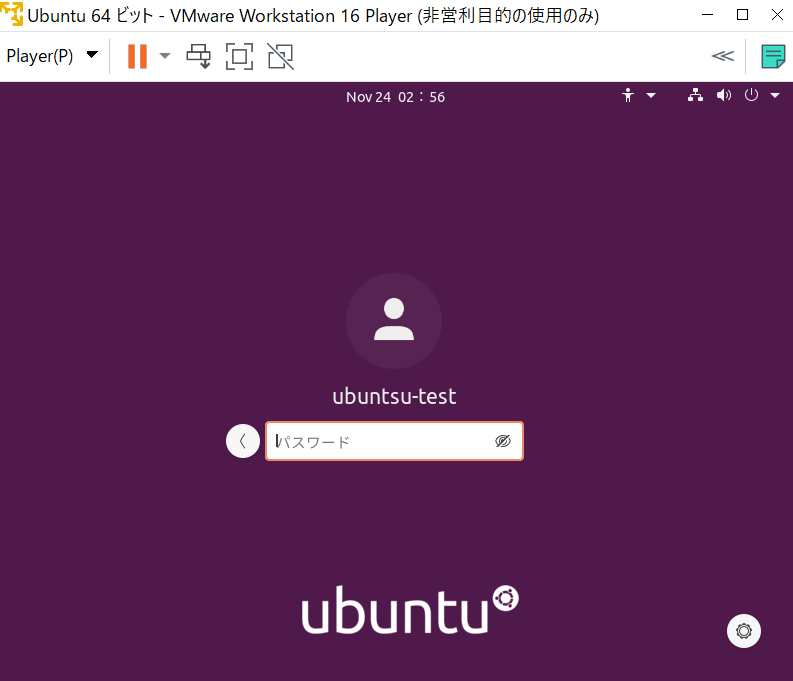
Task: Toggle Unity mode icon
Action: (x=281, y=56)
